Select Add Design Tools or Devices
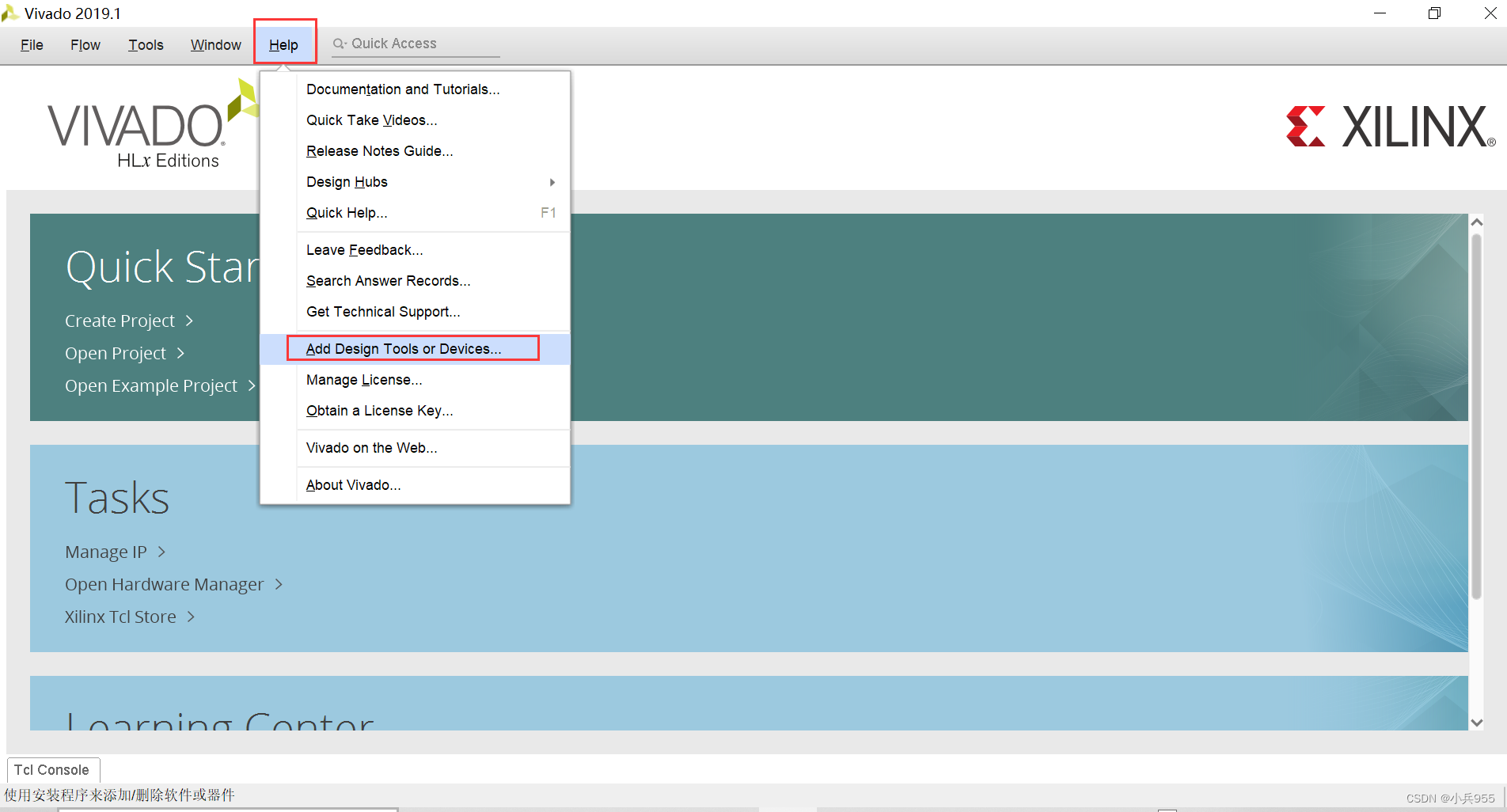This screenshot has height=812, width=1507. coord(415,349)
